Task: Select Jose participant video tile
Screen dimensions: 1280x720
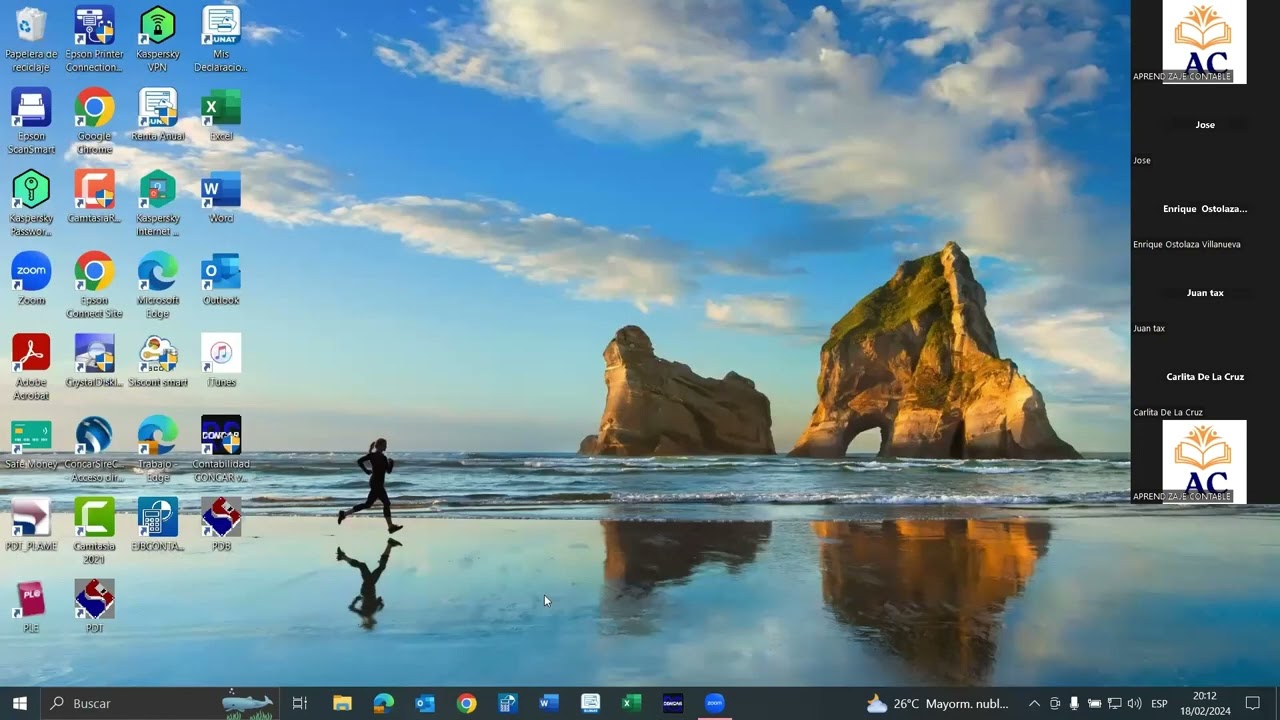Action: click(x=1205, y=126)
